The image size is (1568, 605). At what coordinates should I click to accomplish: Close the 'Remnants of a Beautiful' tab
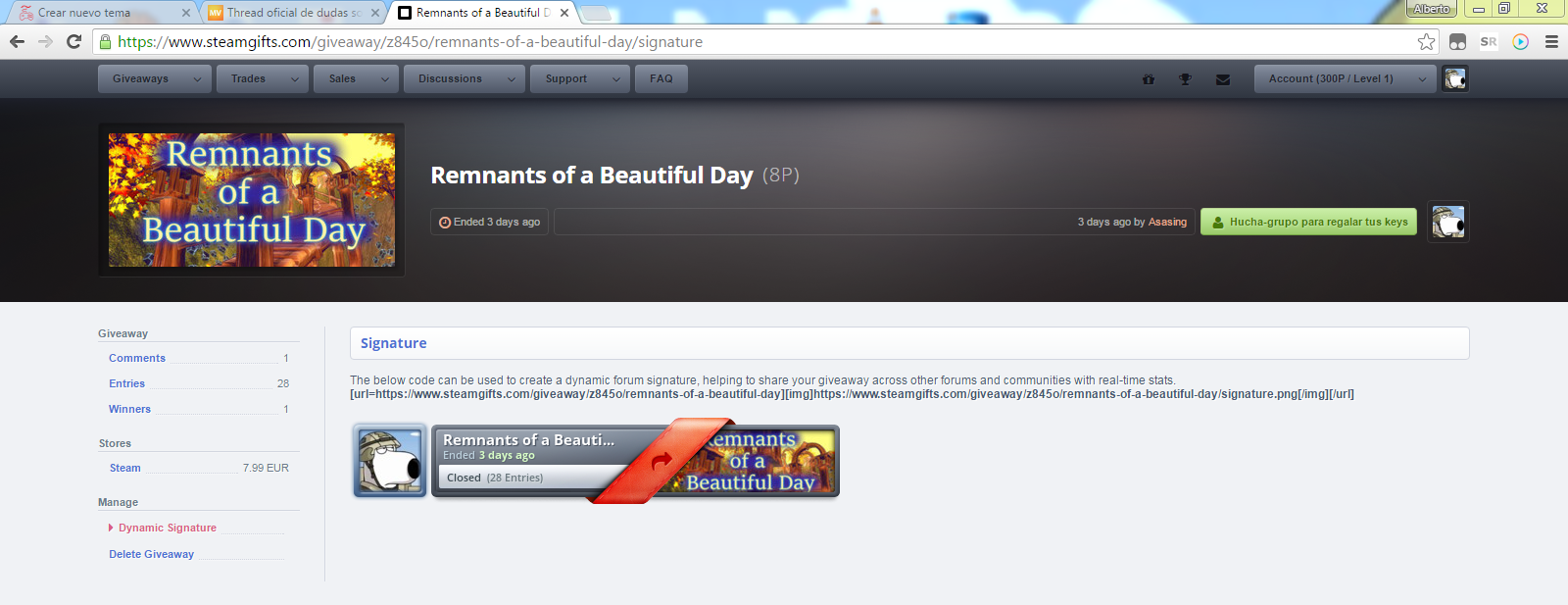click(x=564, y=13)
